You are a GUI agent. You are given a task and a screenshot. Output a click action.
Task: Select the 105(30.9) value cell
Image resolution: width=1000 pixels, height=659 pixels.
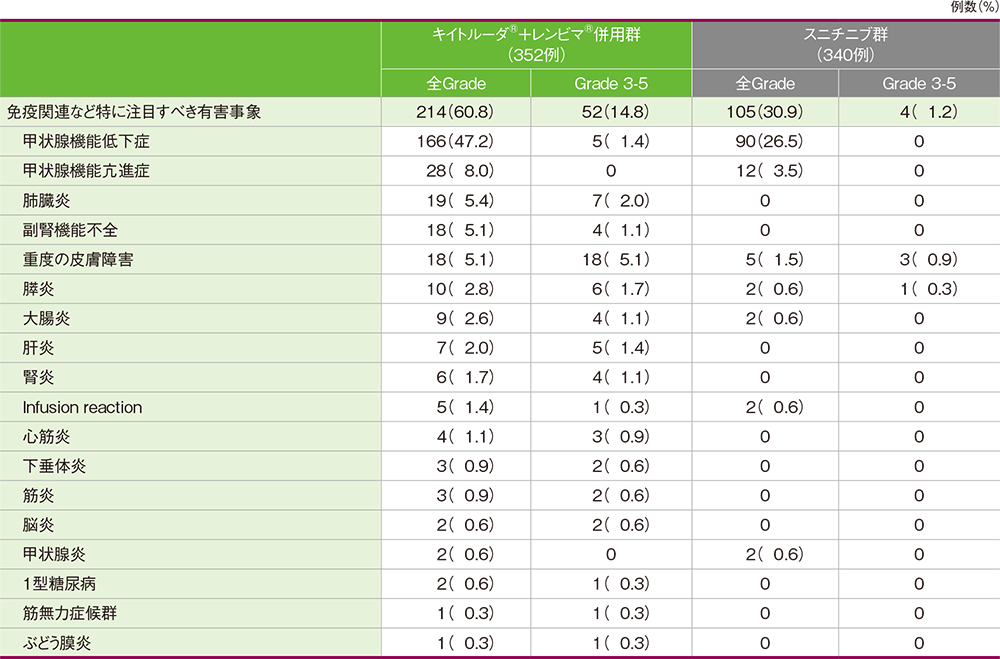click(x=765, y=113)
